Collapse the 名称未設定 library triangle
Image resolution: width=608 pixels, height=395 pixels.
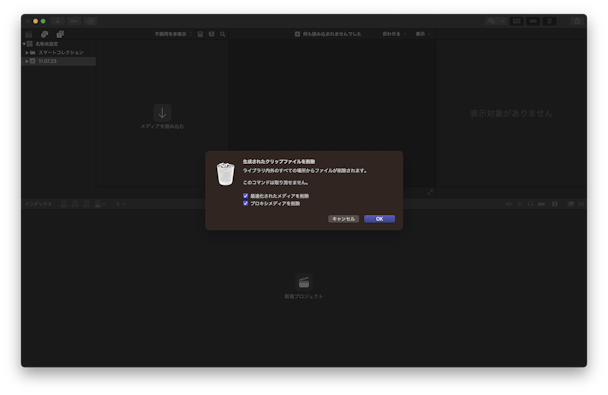coord(24,44)
